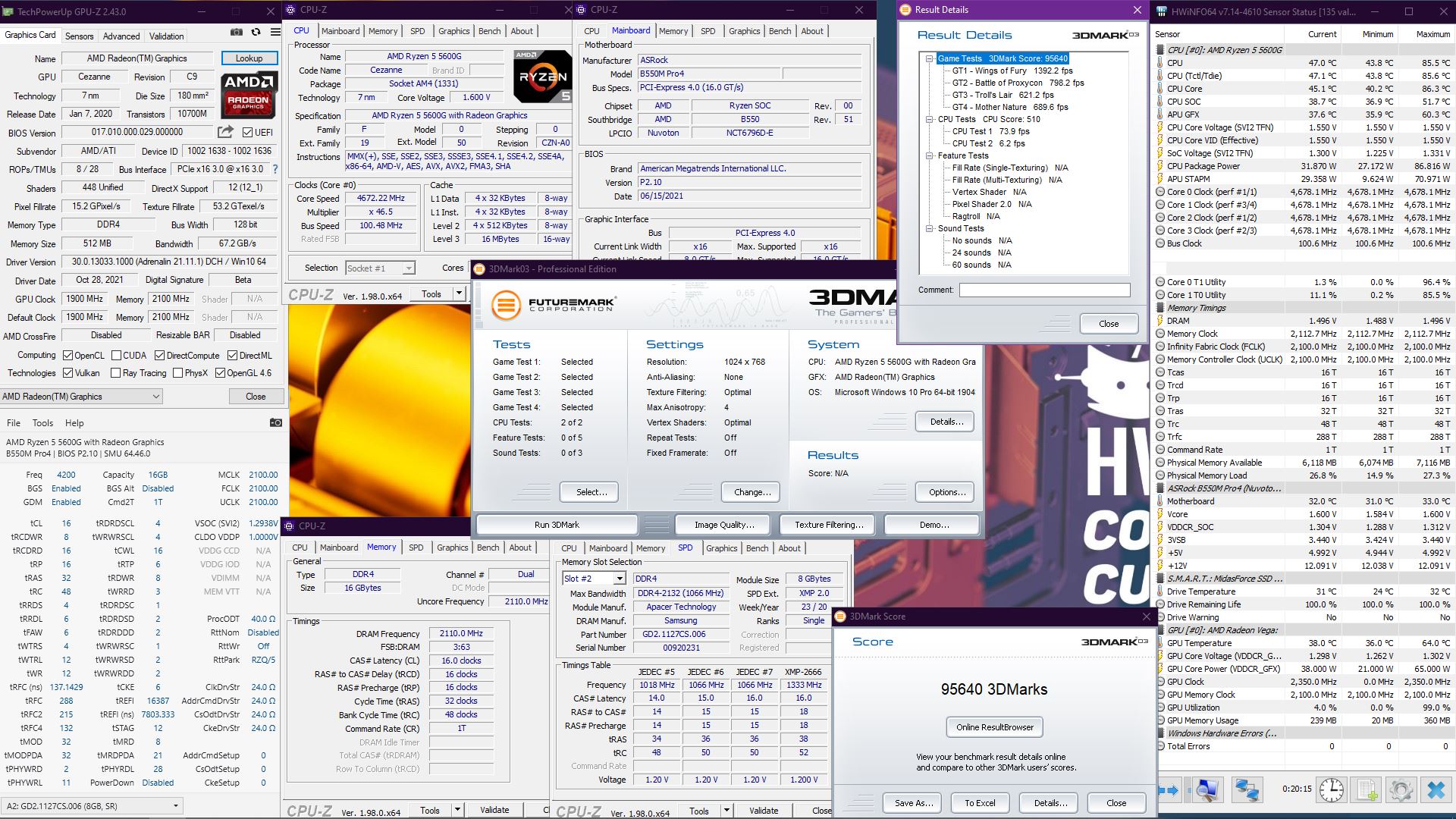Viewport: 1456px width, 819px height.
Task: Click the Futuremark orange logo
Action: point(506,305)
